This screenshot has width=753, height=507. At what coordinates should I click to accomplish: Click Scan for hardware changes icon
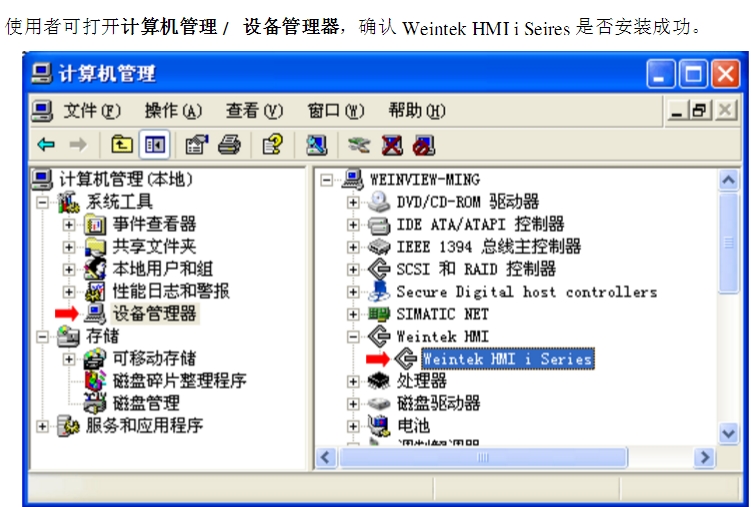pyautogui.click(x=316, y=145)
